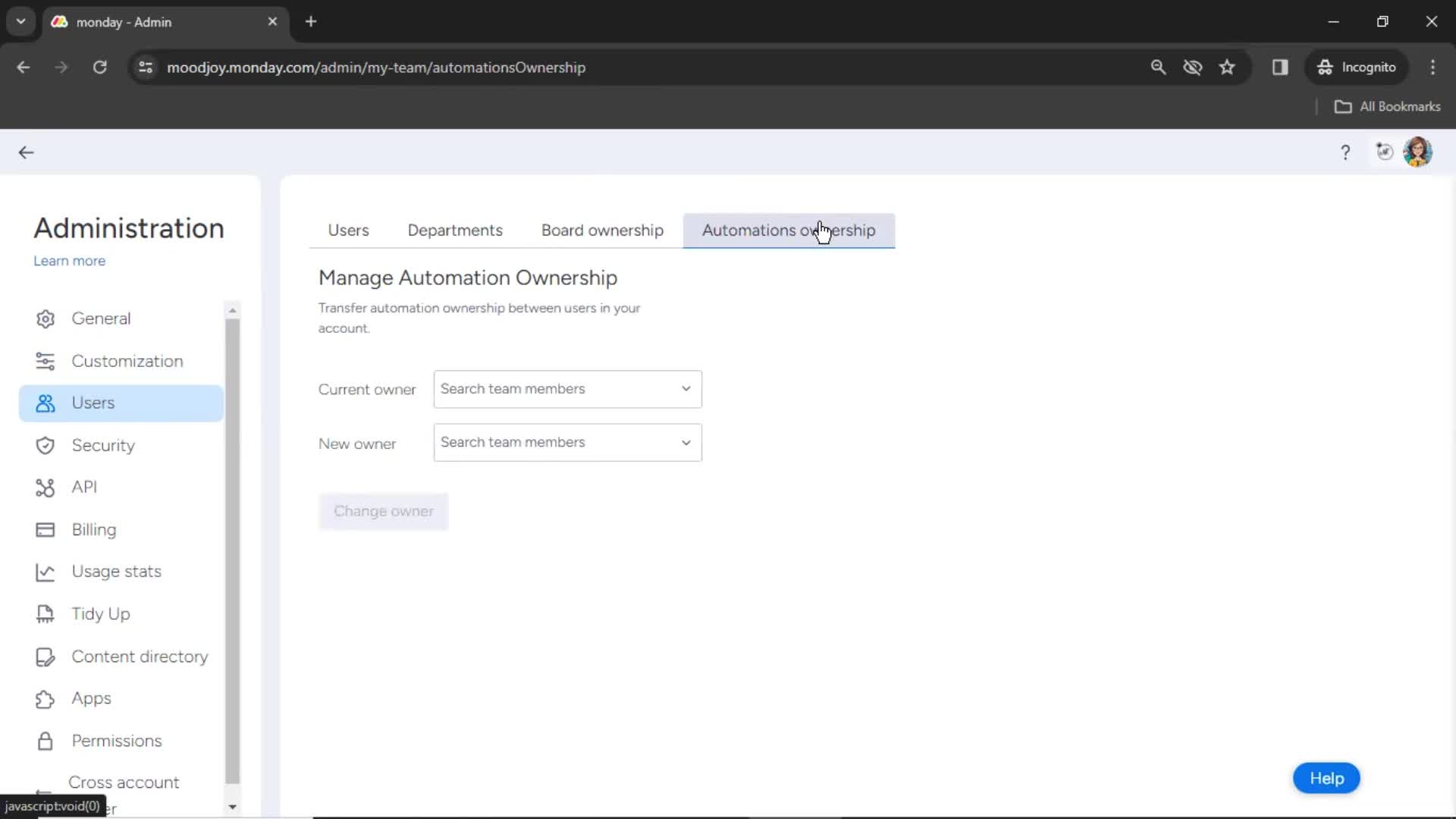Expand Current owner dropdown
The width and height of the screenshot is (1456, 819).
[x=567, y=389]
